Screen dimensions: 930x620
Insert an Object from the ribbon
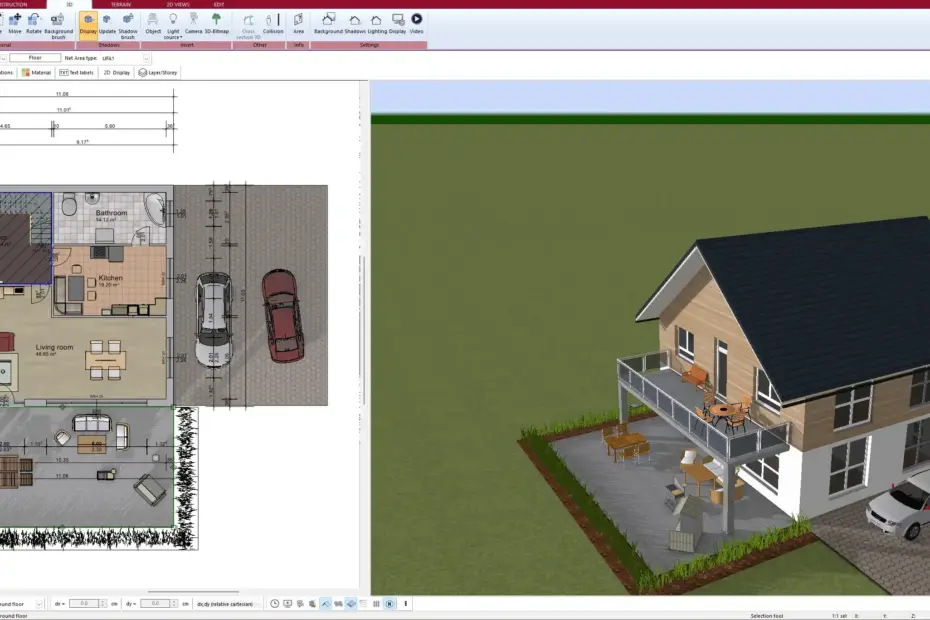[153, 24]
